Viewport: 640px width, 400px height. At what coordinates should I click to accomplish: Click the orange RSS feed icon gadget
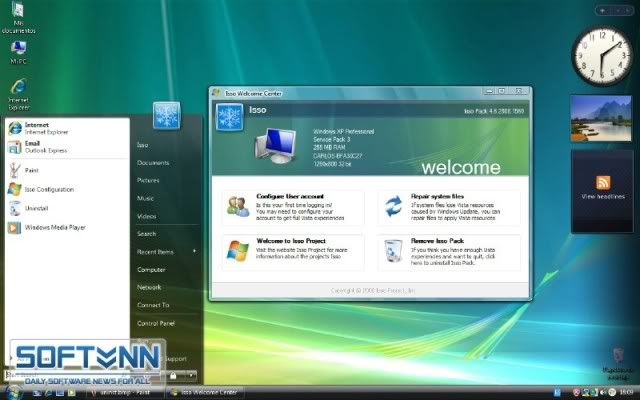point(603,182)
